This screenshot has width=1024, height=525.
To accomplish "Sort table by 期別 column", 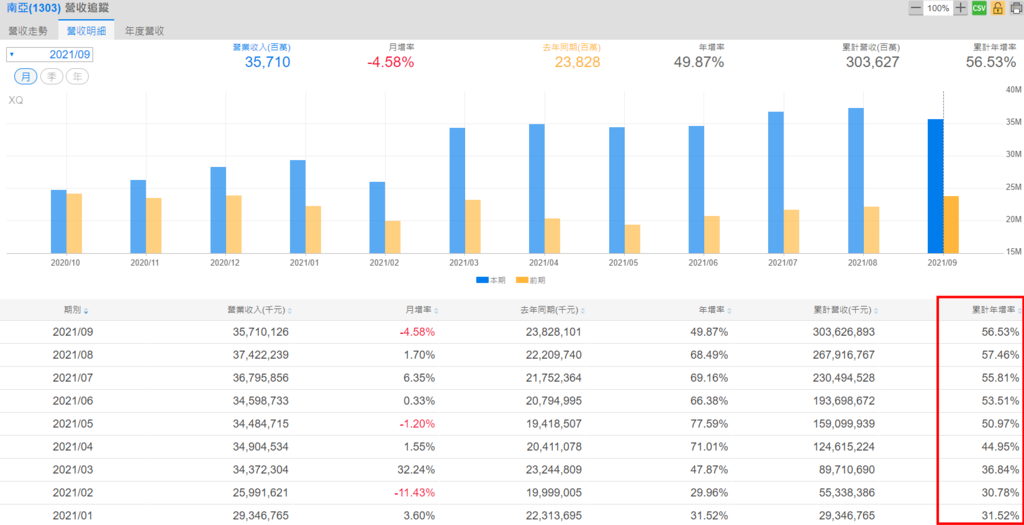I will tap(76, 310).
